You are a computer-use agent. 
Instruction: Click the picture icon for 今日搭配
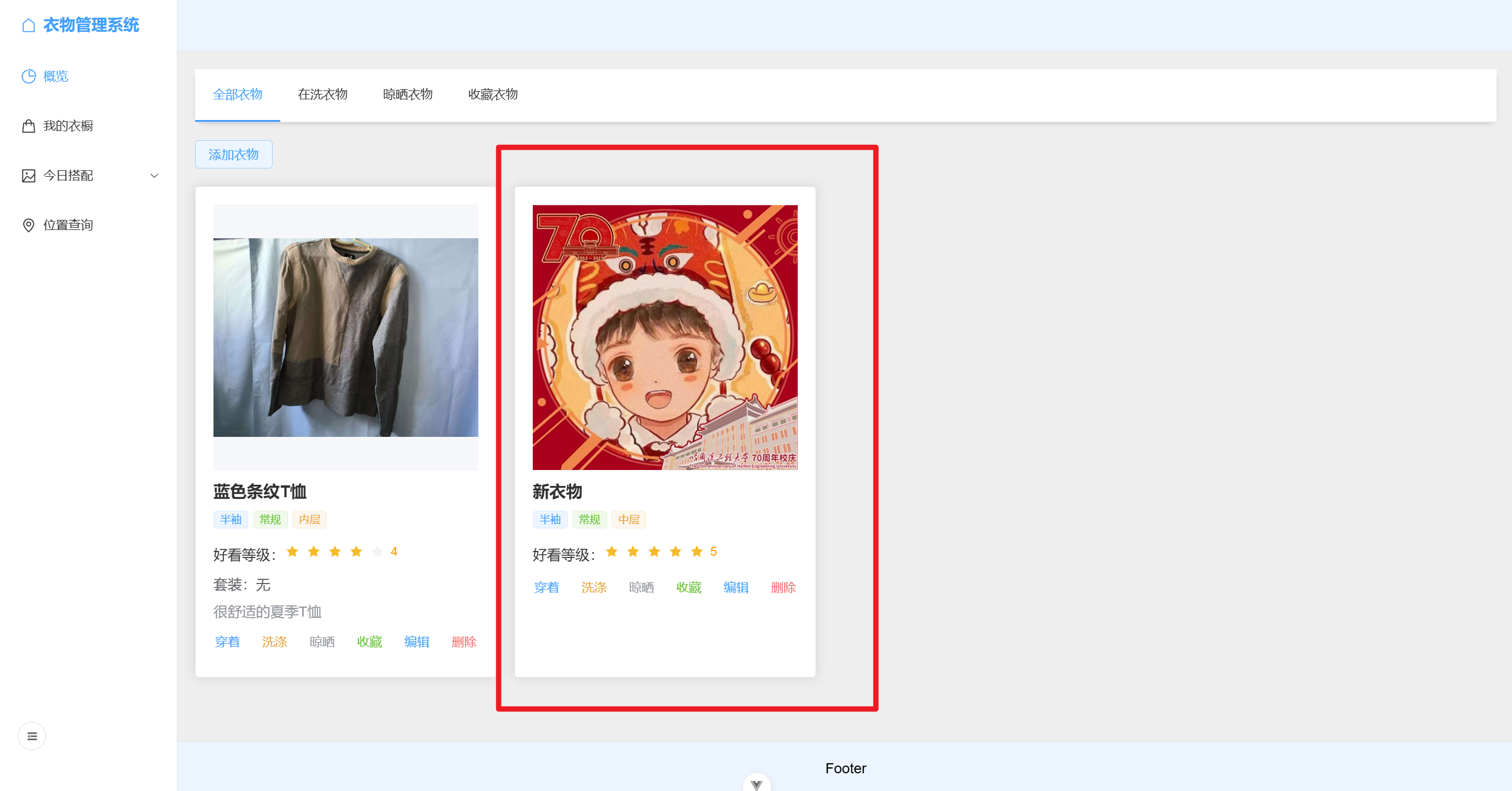(x=28, y=176)
